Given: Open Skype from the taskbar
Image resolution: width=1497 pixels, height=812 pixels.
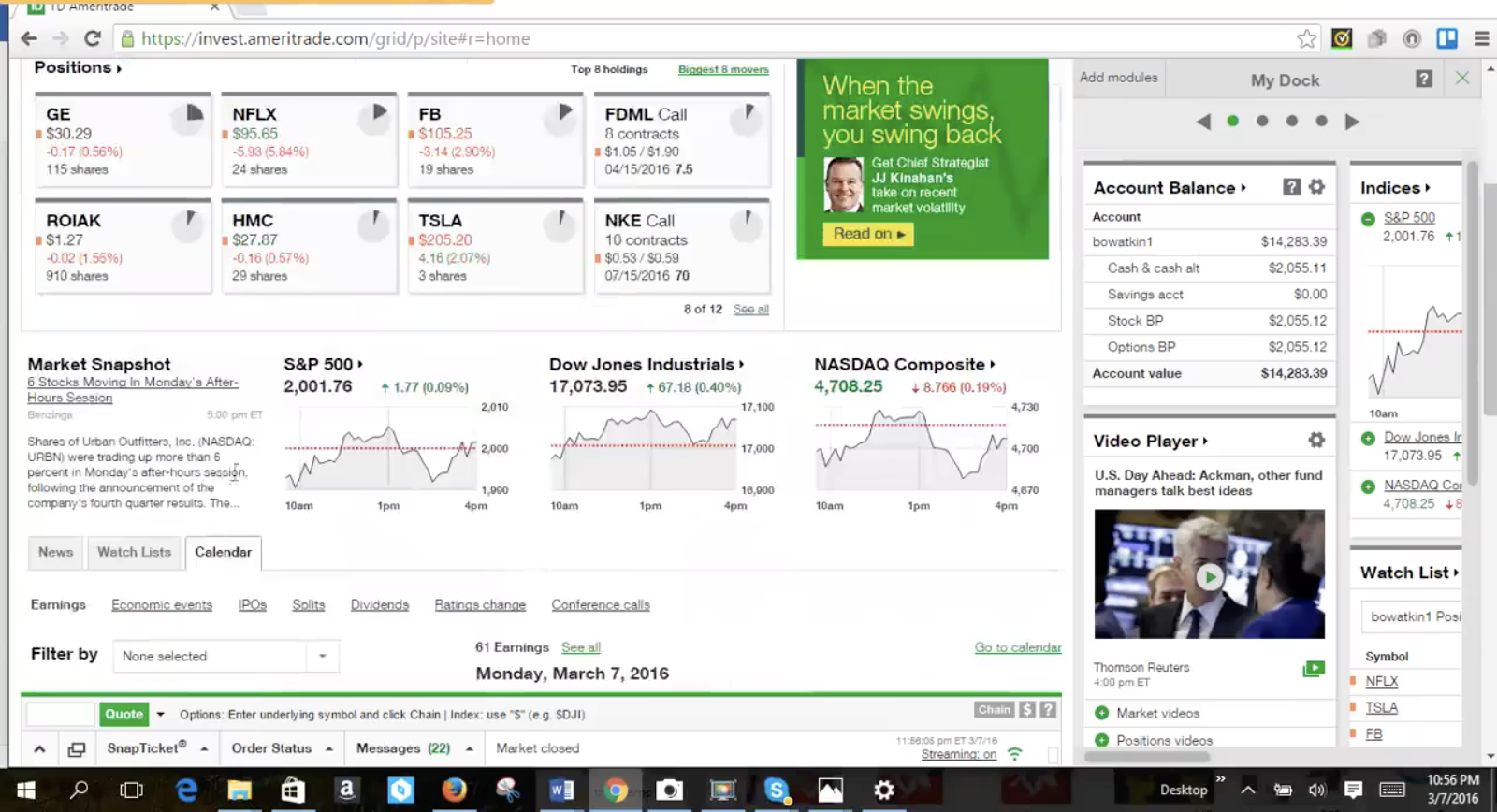Looking at the screenshot, I should 776,790.
